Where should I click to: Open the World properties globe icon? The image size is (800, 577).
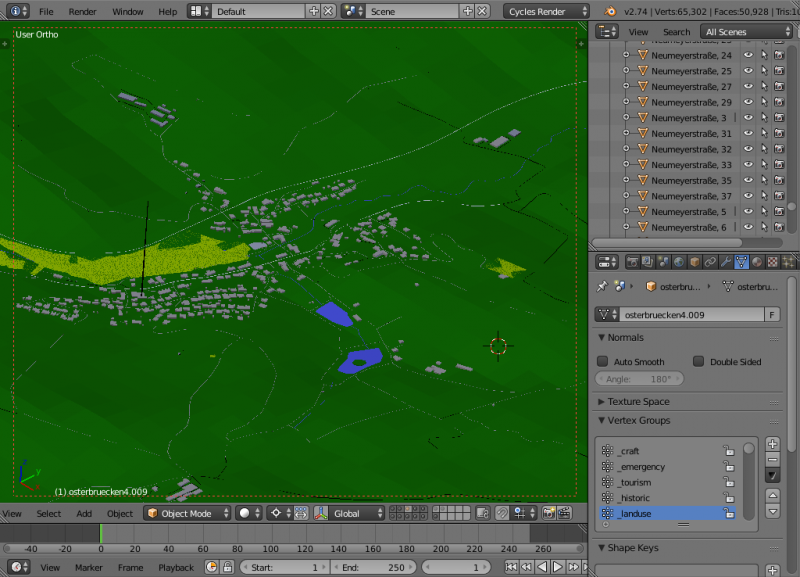coord(678,262)
